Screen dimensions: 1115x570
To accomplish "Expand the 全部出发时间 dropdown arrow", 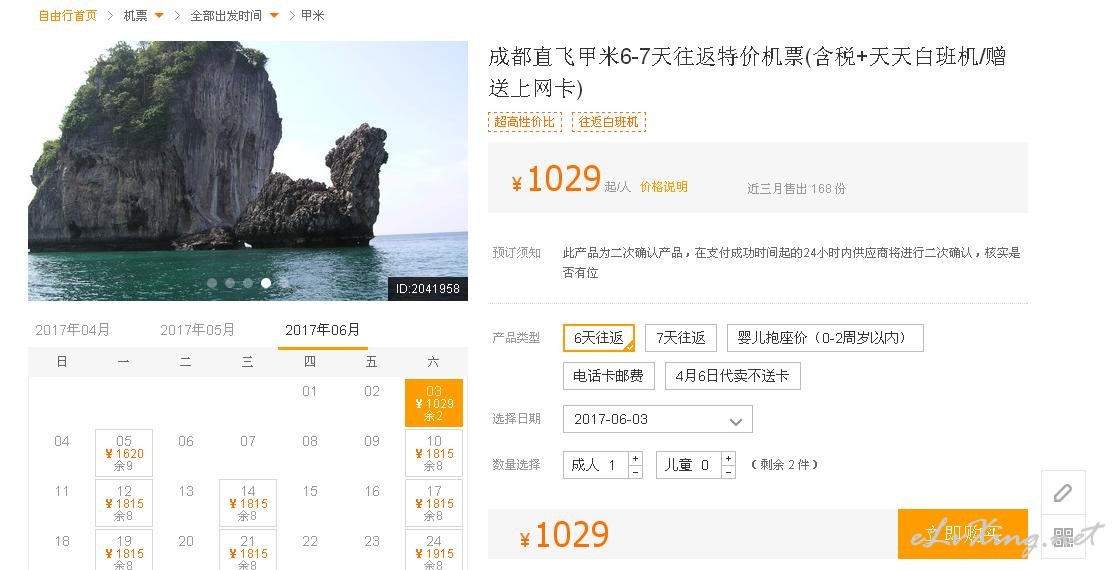I will pyautogui.click(x=274, y=16).
